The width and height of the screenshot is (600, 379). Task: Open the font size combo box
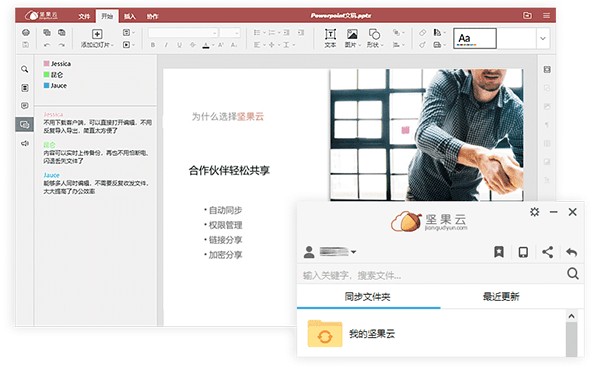coord(230,33)
